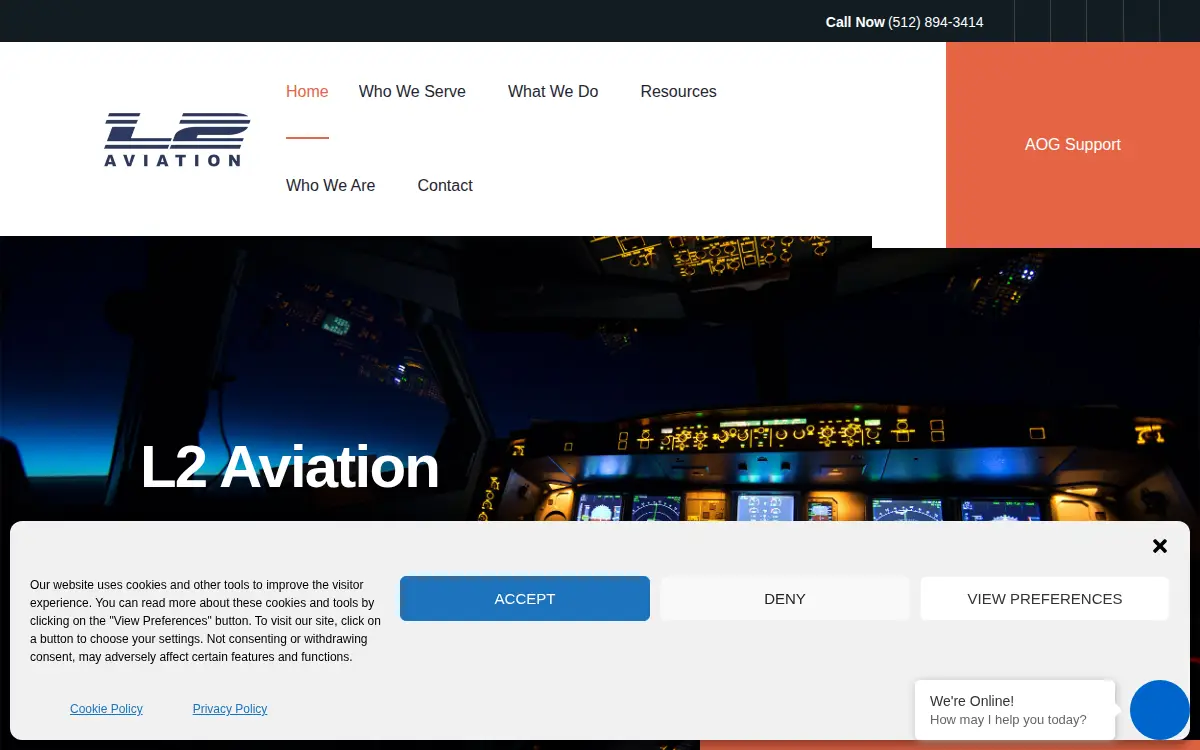Click the AOG Support button
Image resolution: width=1200 pixels, height=750 pixels.
coord(1073,145)
